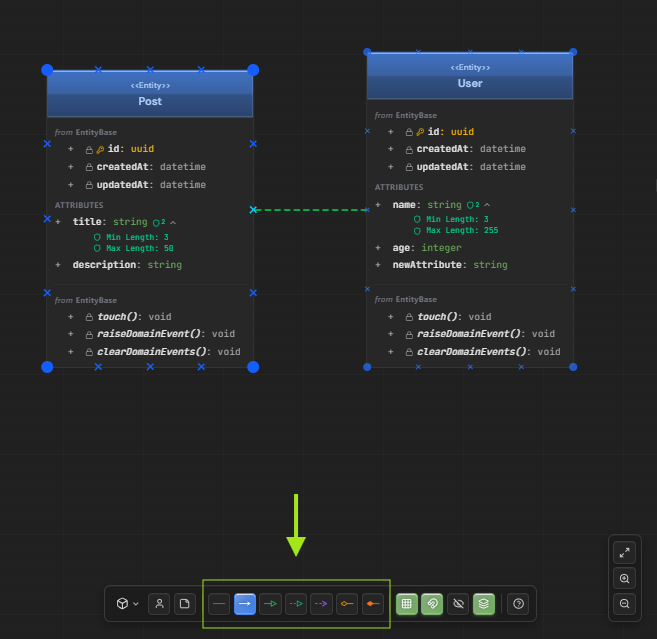Select the dashed green arrow tool
This screenshot has width=657, height=639.
(296, 604)
